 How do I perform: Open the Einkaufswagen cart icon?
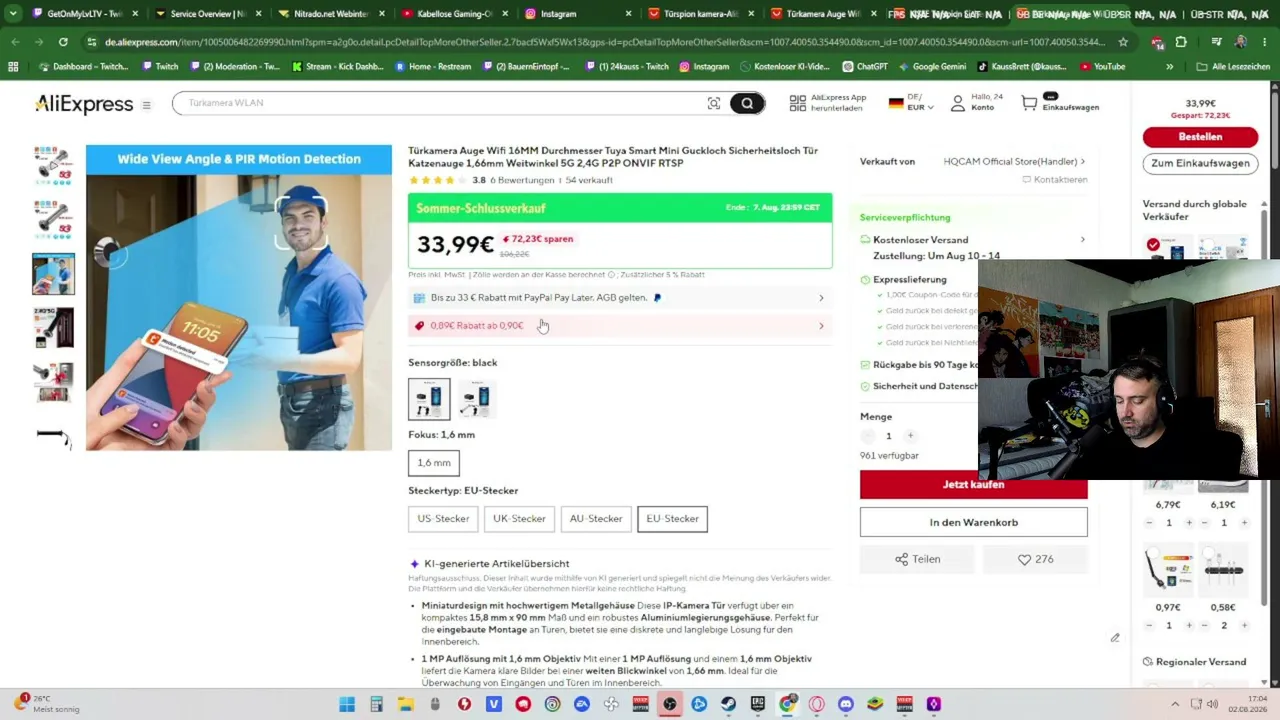tap(1029, 103)
